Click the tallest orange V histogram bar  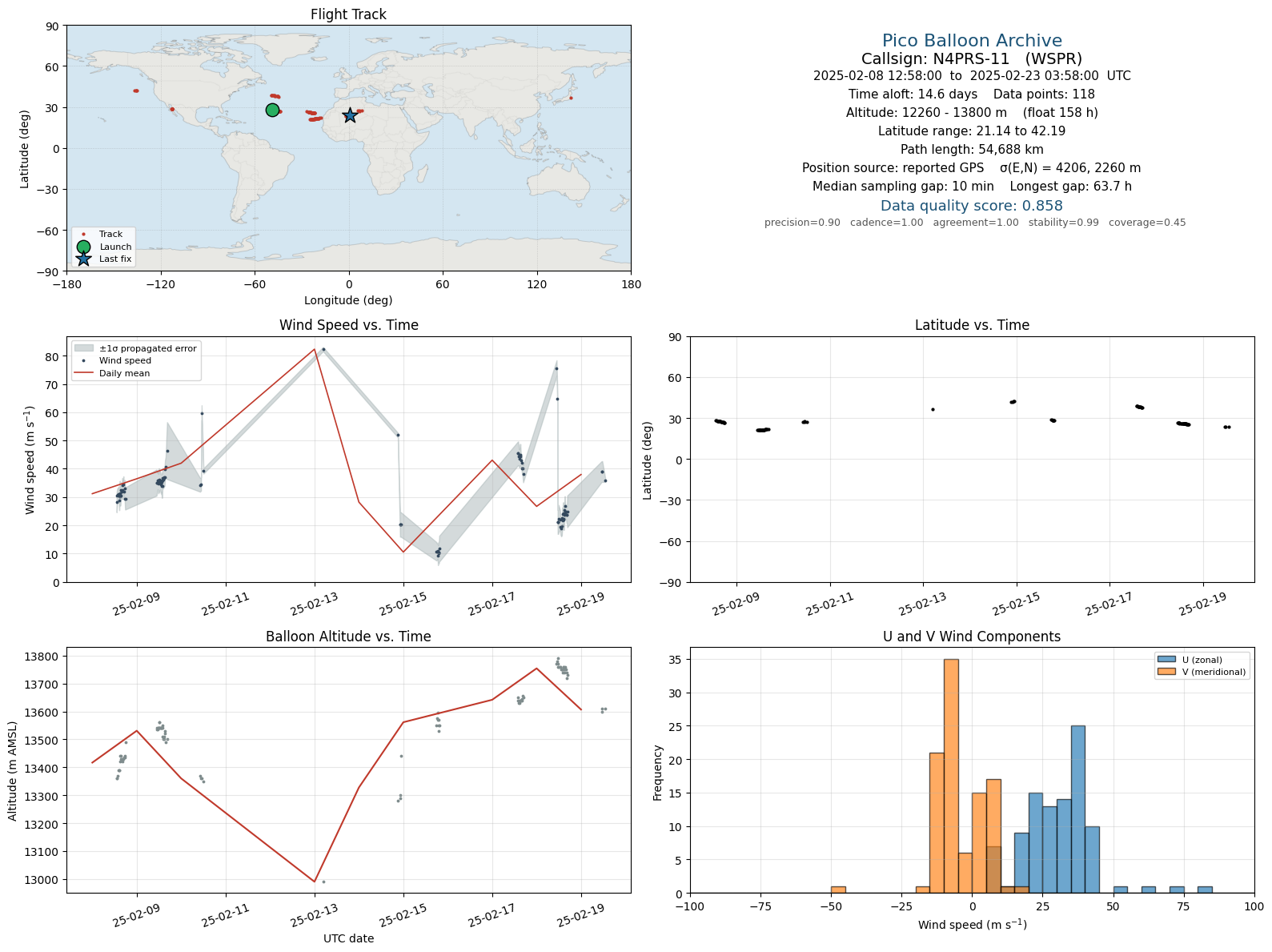[951, 776]
